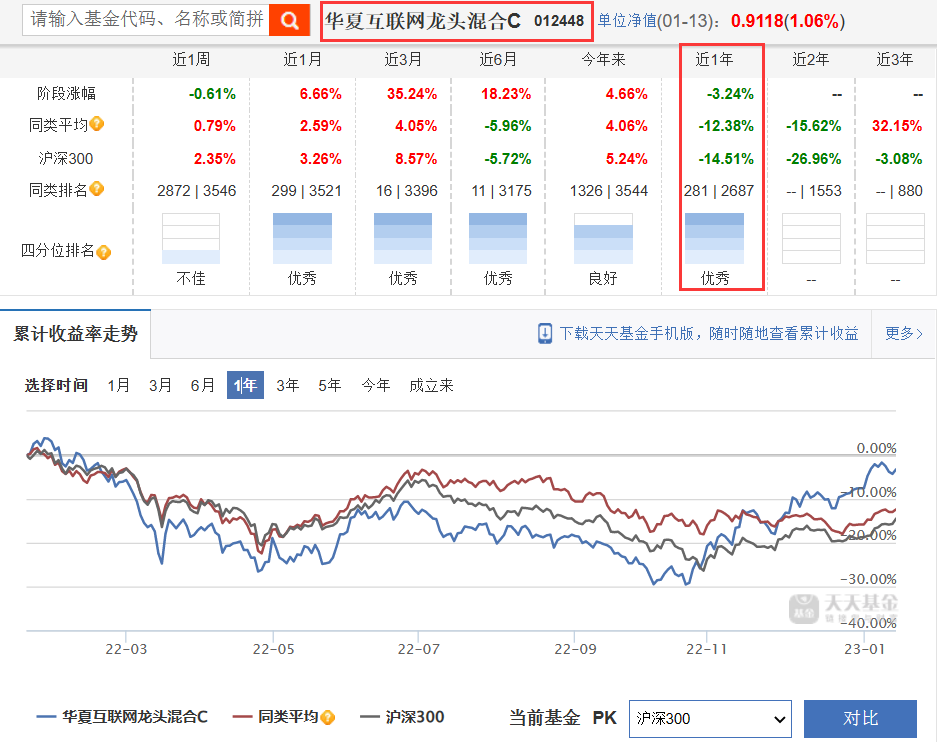Click the help icon beside 同类平均 chart legend
The image size is (937, 742).
coord(327,717)
